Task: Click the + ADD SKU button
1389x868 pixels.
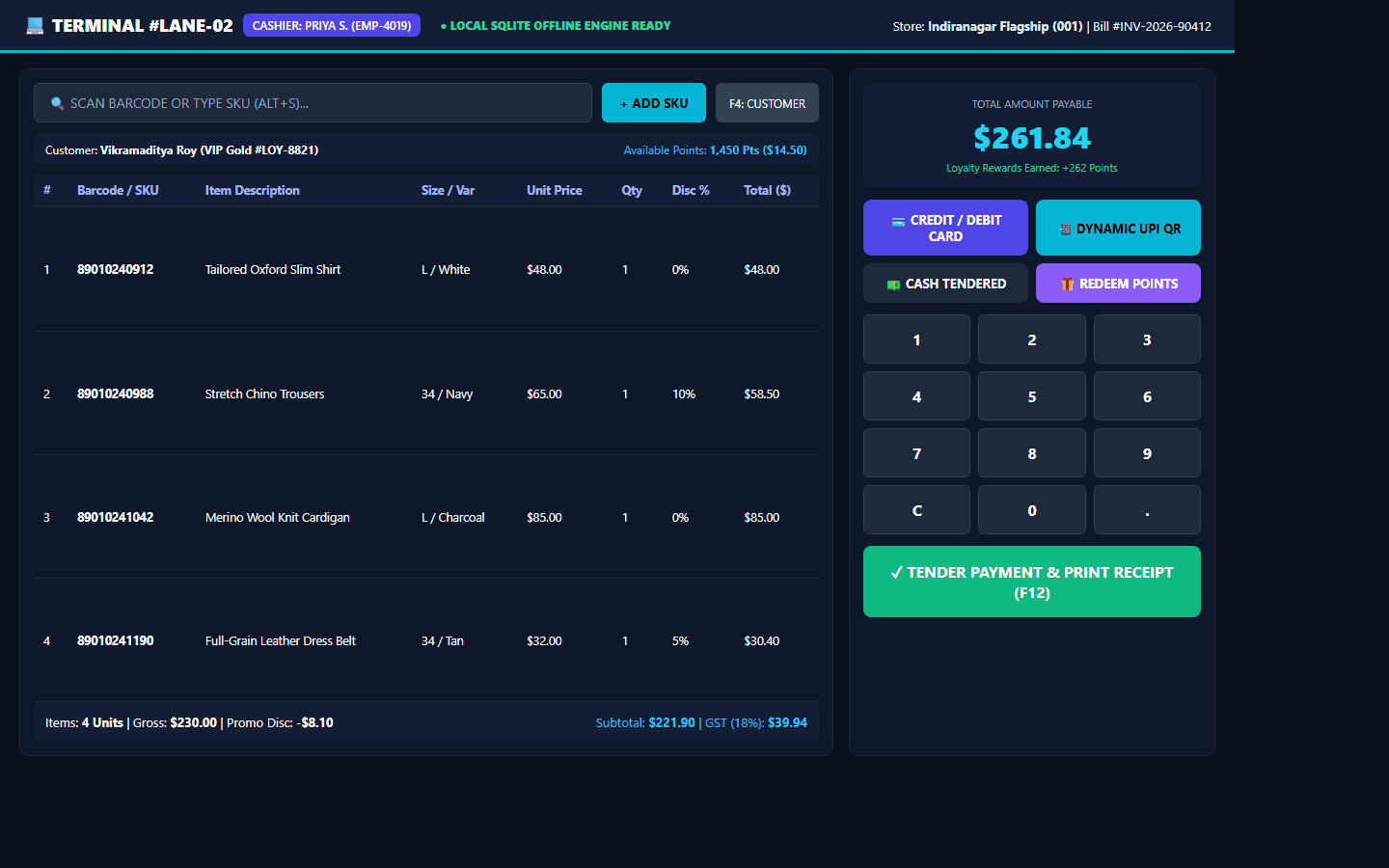Action: (654, 103)
